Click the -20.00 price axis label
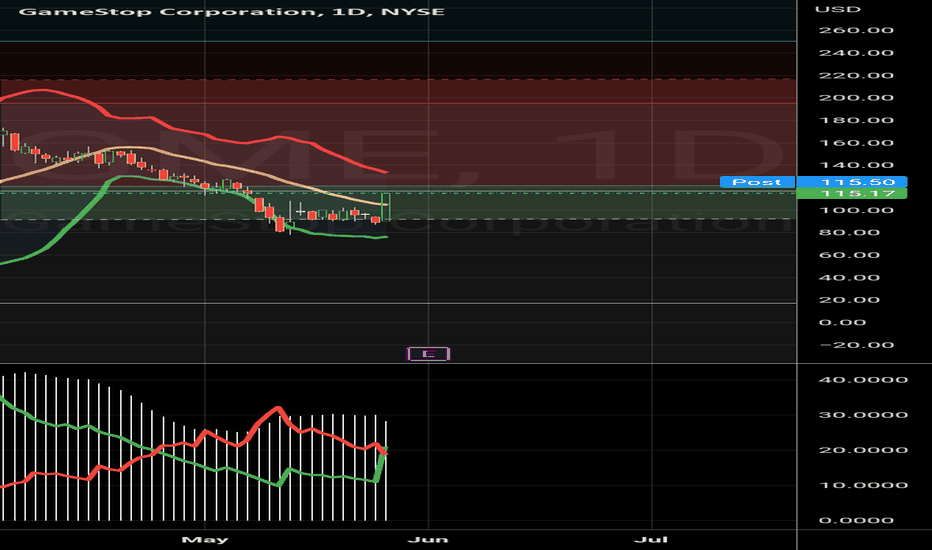The image size is (932, 550). coord(857,345)
